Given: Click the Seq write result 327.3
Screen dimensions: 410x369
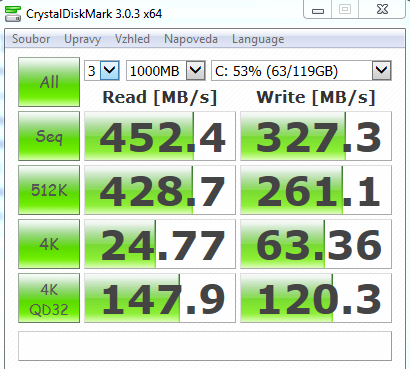Looking at the screenshot, I should click(316, 136).
